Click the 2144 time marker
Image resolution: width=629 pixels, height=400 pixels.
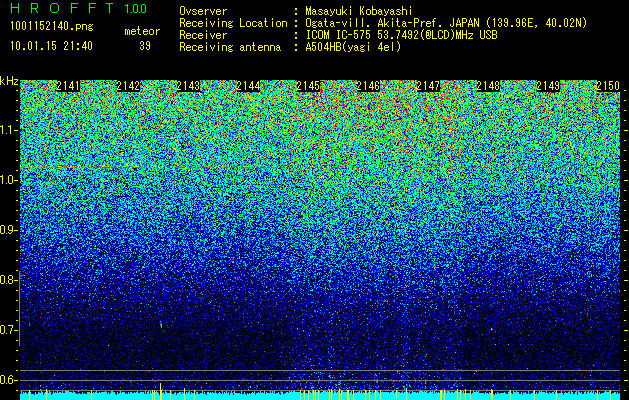248,86
